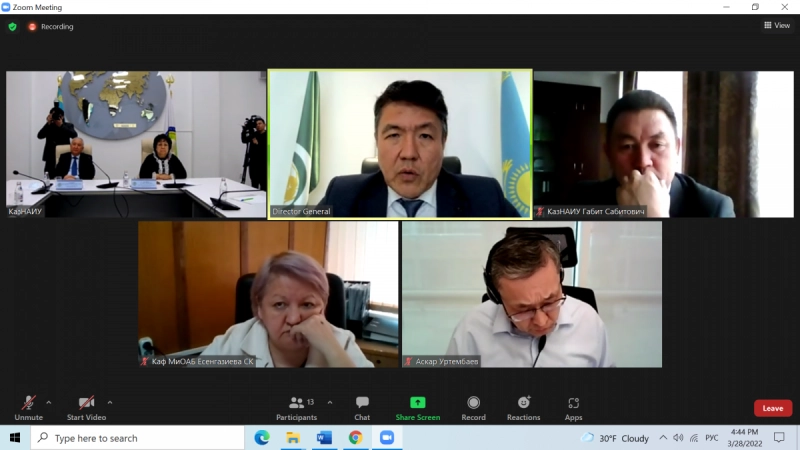Click the name label 'Director General'

coord(301,211)
